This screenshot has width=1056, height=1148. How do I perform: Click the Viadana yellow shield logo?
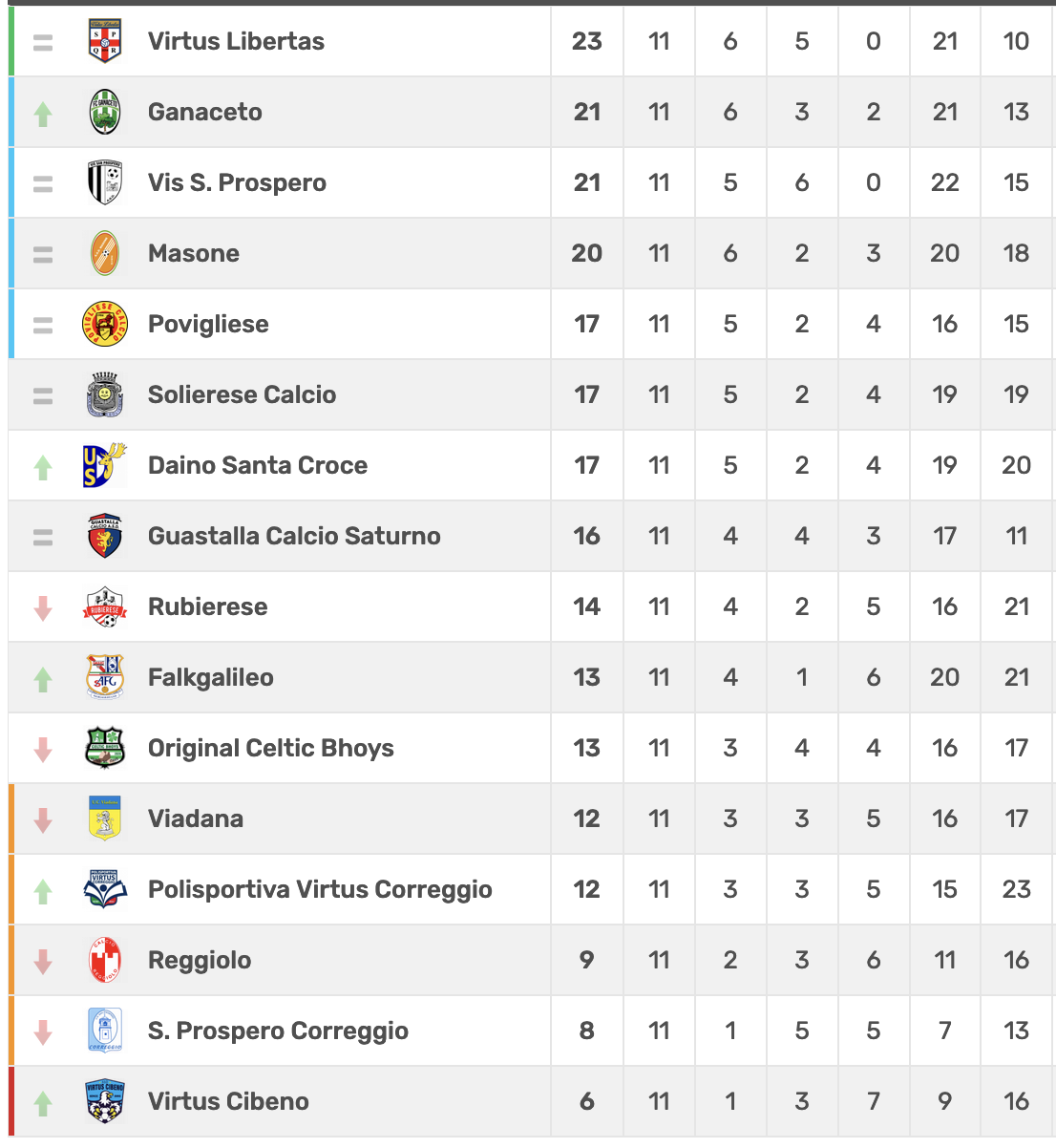tap(105, 818)
